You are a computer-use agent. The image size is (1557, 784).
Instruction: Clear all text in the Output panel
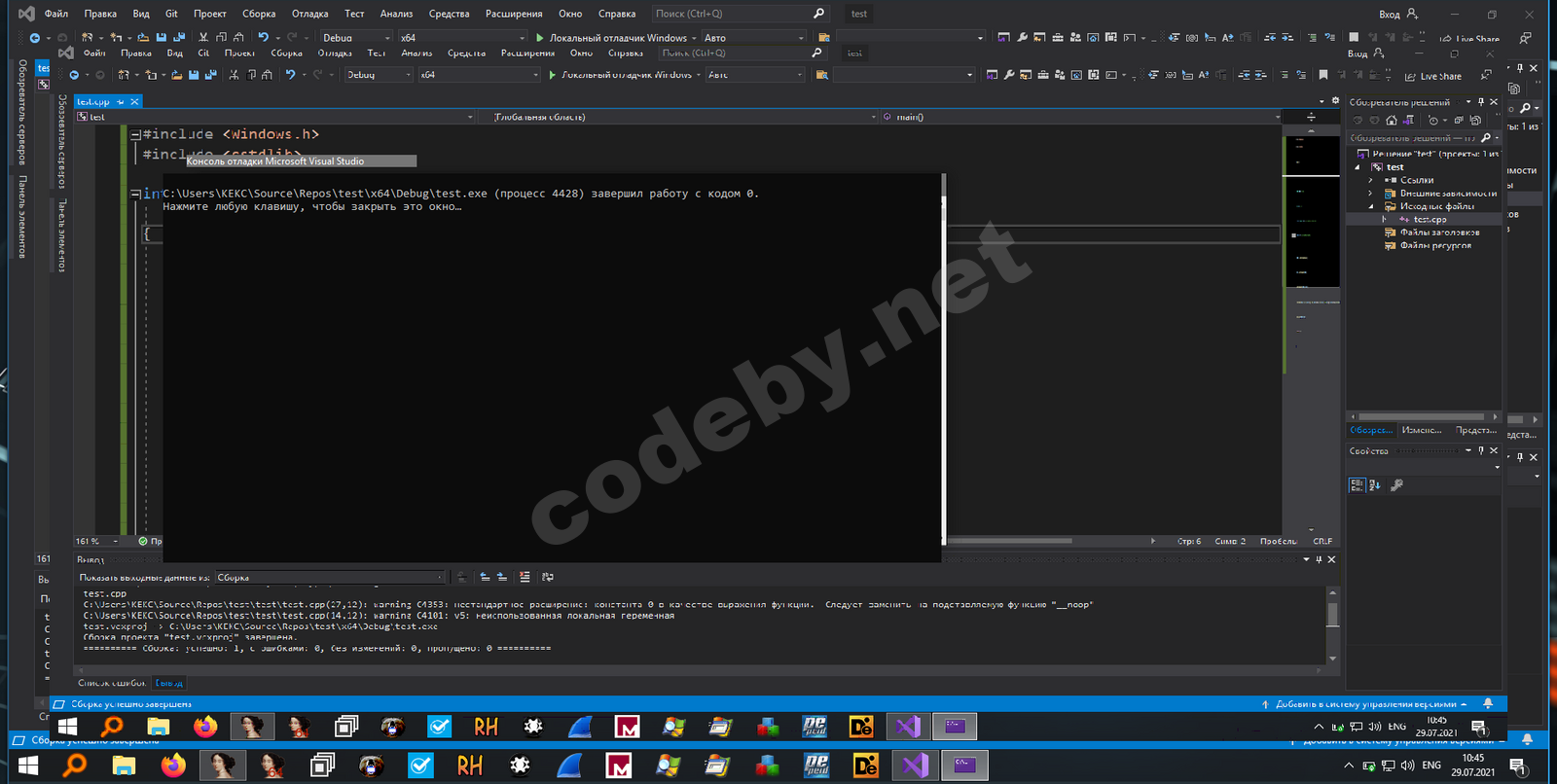point(525,577)
